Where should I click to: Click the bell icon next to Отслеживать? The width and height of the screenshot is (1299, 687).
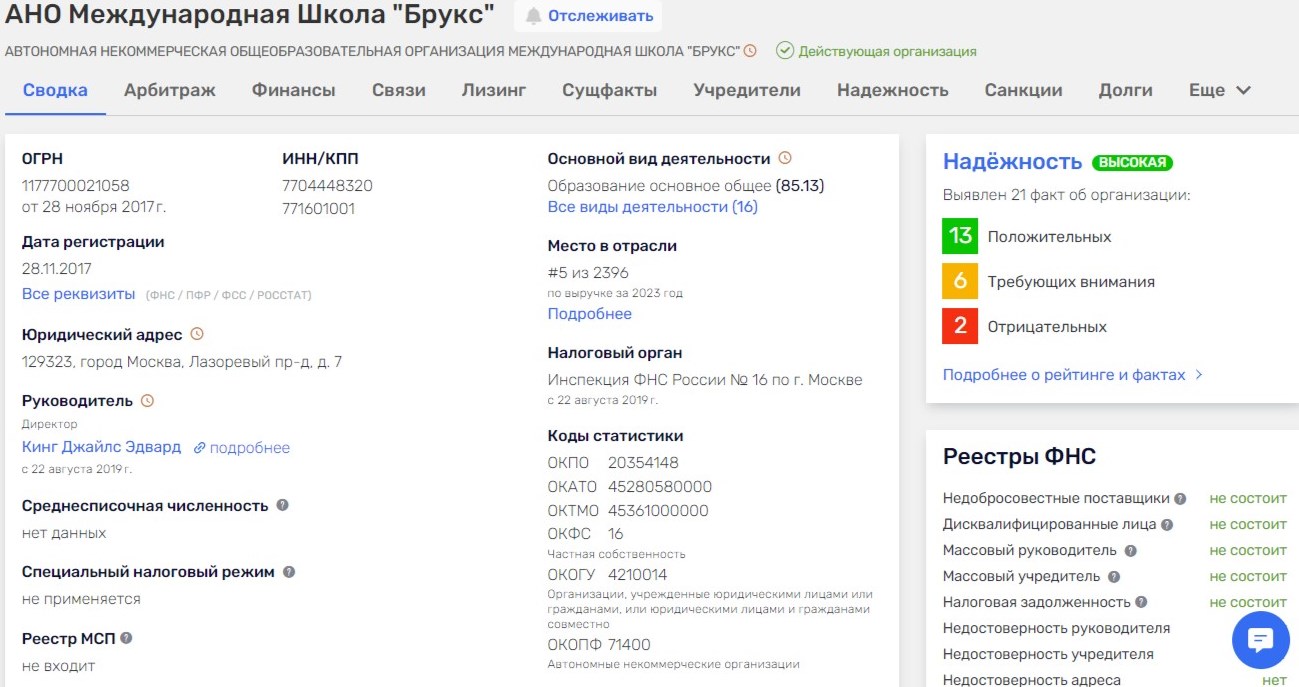(x=534, y=16)
